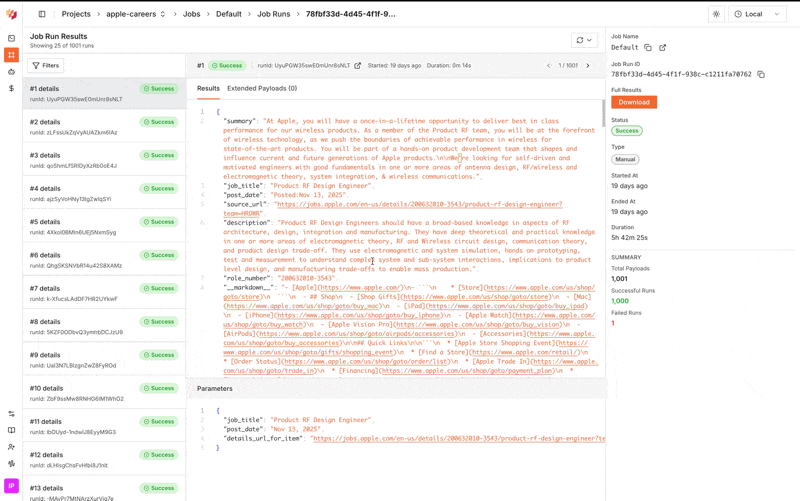Open the robot icon in sidebar

point(11,72)
